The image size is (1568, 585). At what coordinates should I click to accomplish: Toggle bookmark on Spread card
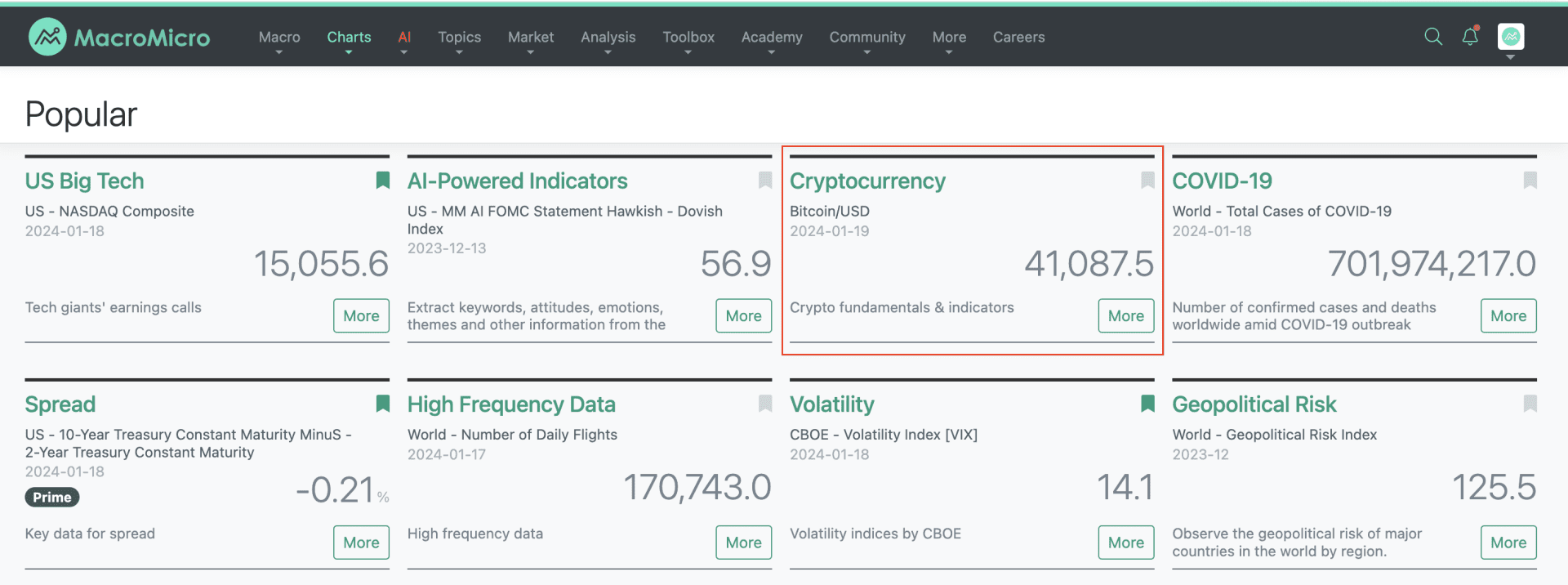(x=382, y=404)
